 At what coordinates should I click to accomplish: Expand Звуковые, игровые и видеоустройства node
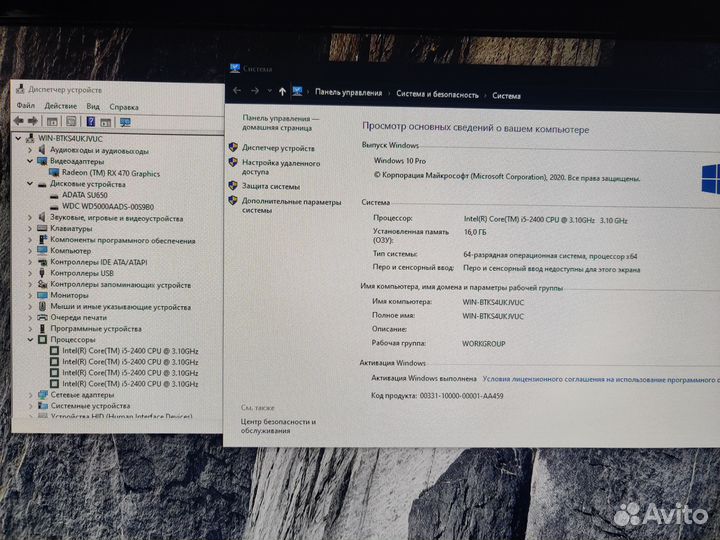click(30, 218)
